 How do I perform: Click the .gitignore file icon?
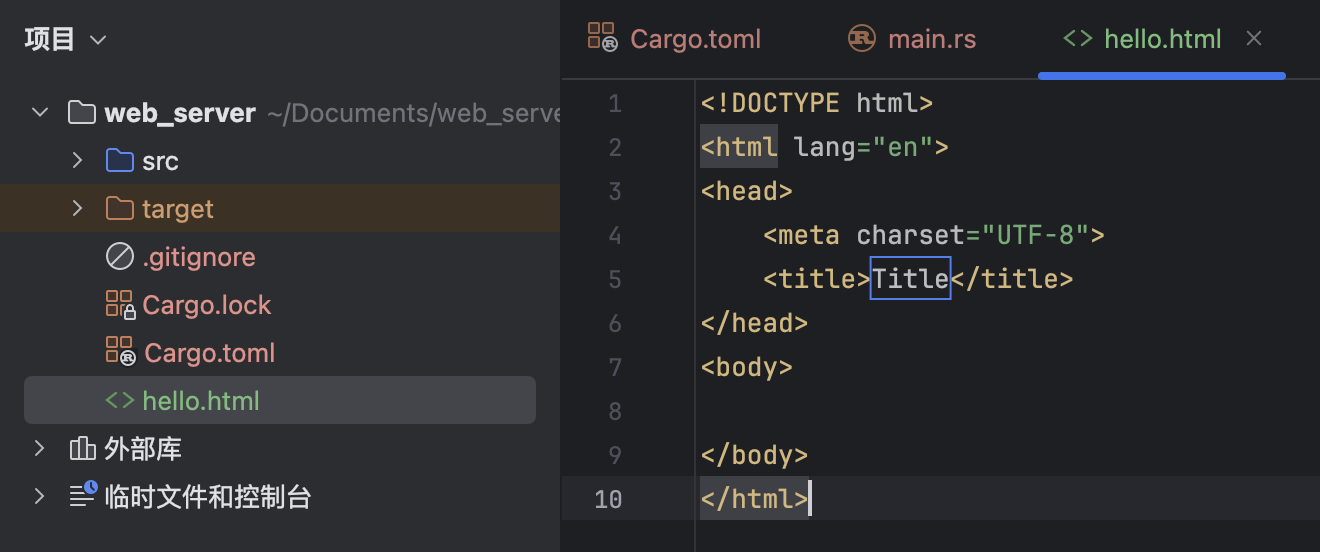point(119,256)
